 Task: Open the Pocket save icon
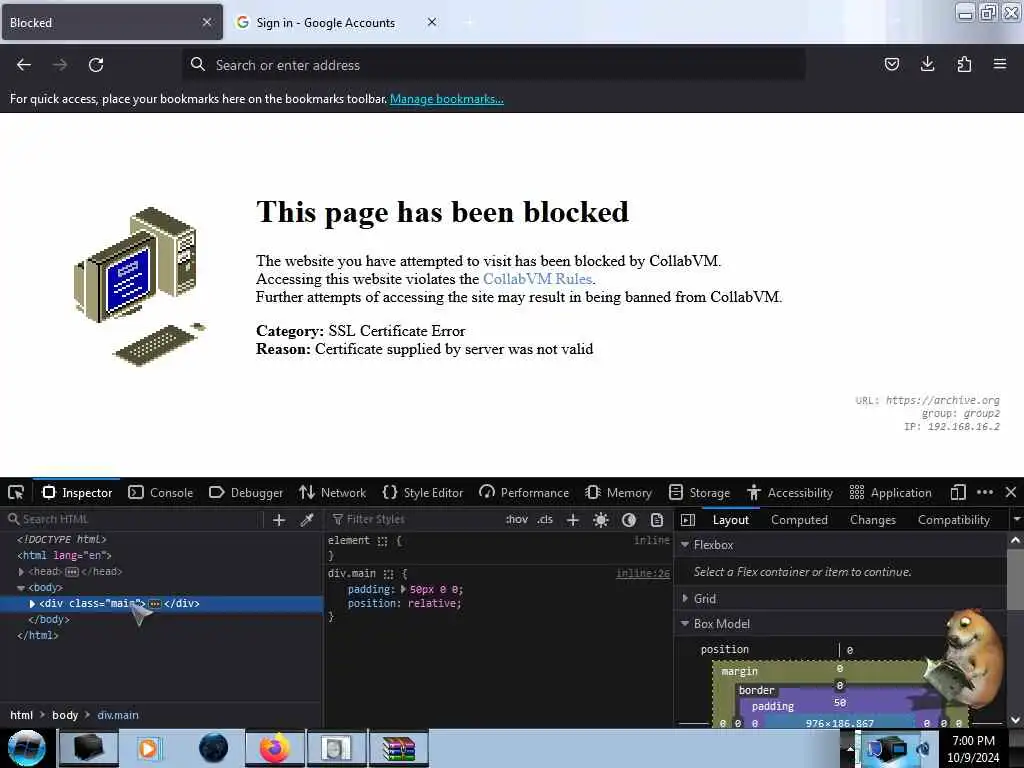click(x=891, y=64)
